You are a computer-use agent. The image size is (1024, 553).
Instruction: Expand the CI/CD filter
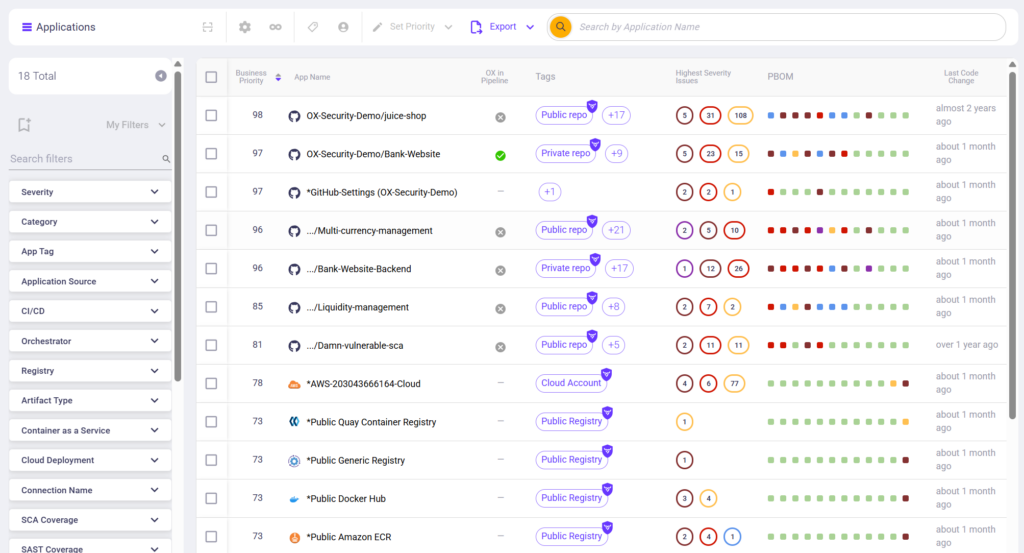90,311
